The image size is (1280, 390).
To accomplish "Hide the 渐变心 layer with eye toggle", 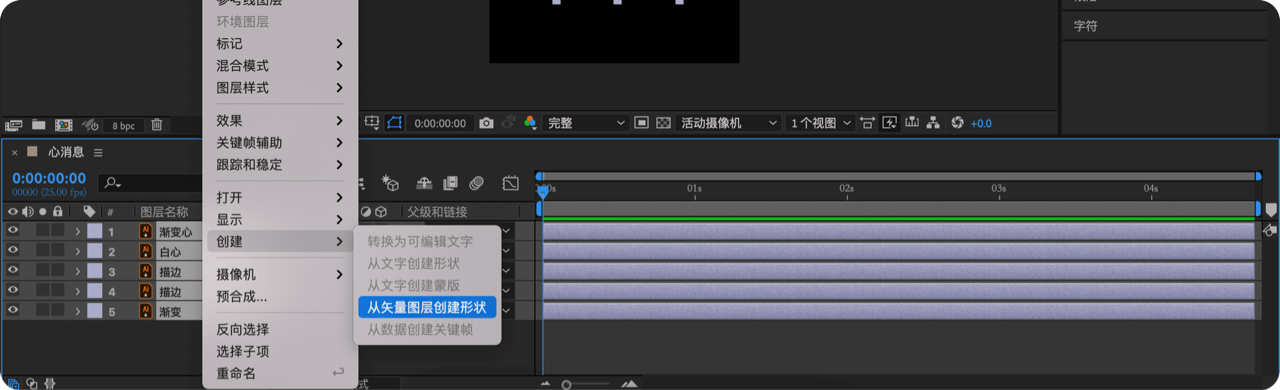I will (x=13, y=231).
